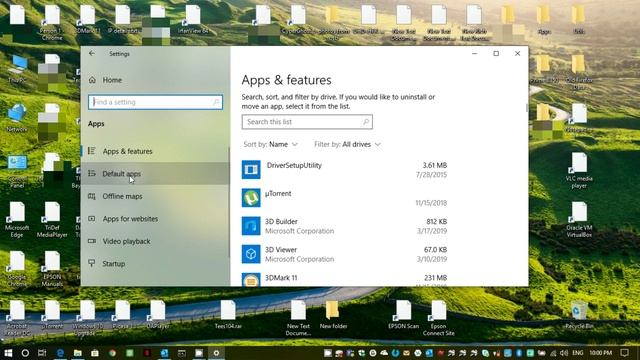
Task: Select the Recycle Bin desktop icon
Action: point(579,315)
